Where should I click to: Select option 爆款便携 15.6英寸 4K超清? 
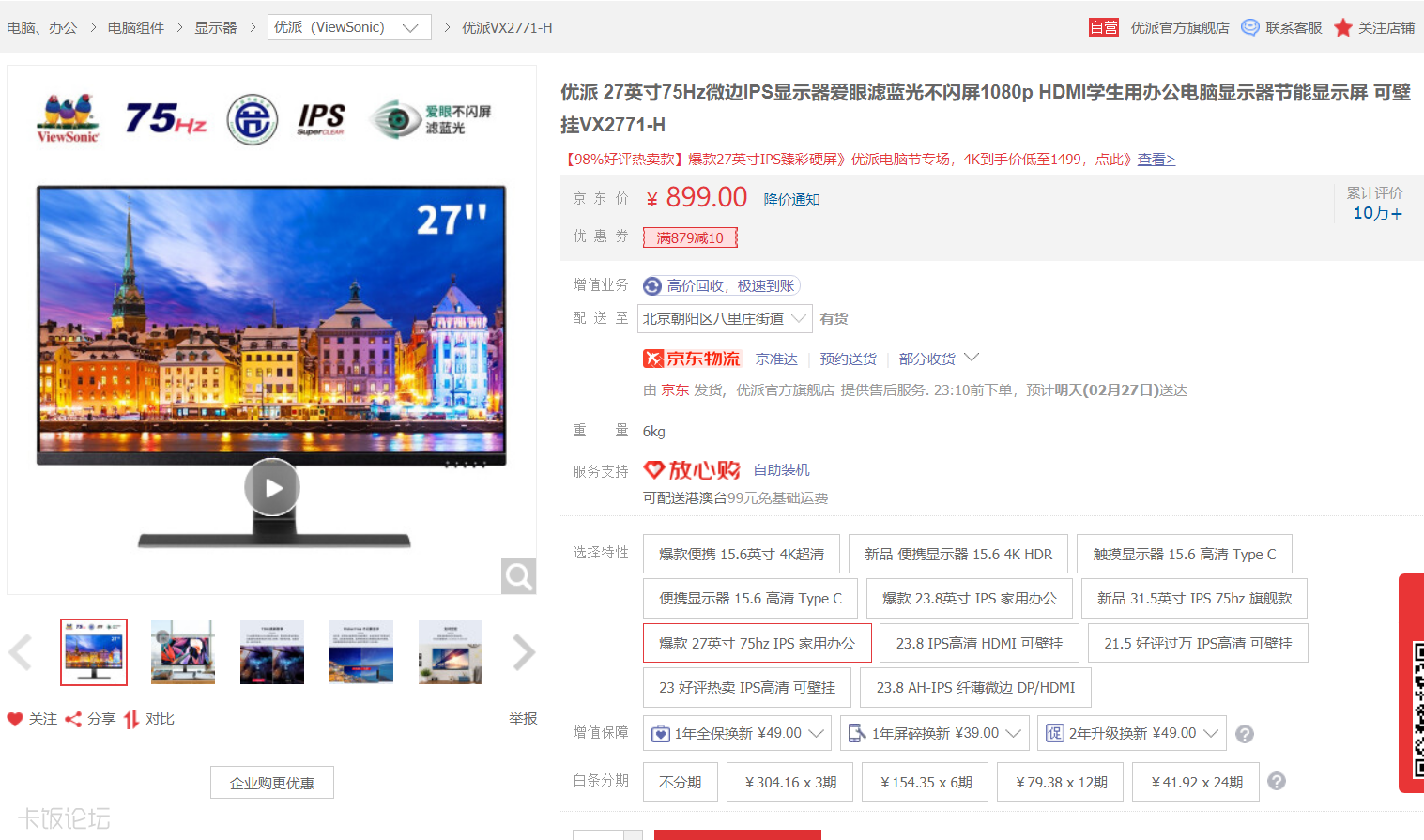742,554
